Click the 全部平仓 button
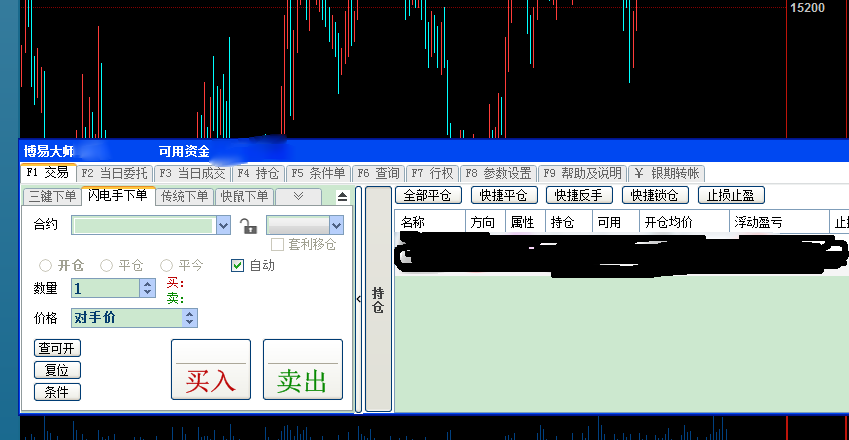The image size is (849, 440). (x=428, y=195)
